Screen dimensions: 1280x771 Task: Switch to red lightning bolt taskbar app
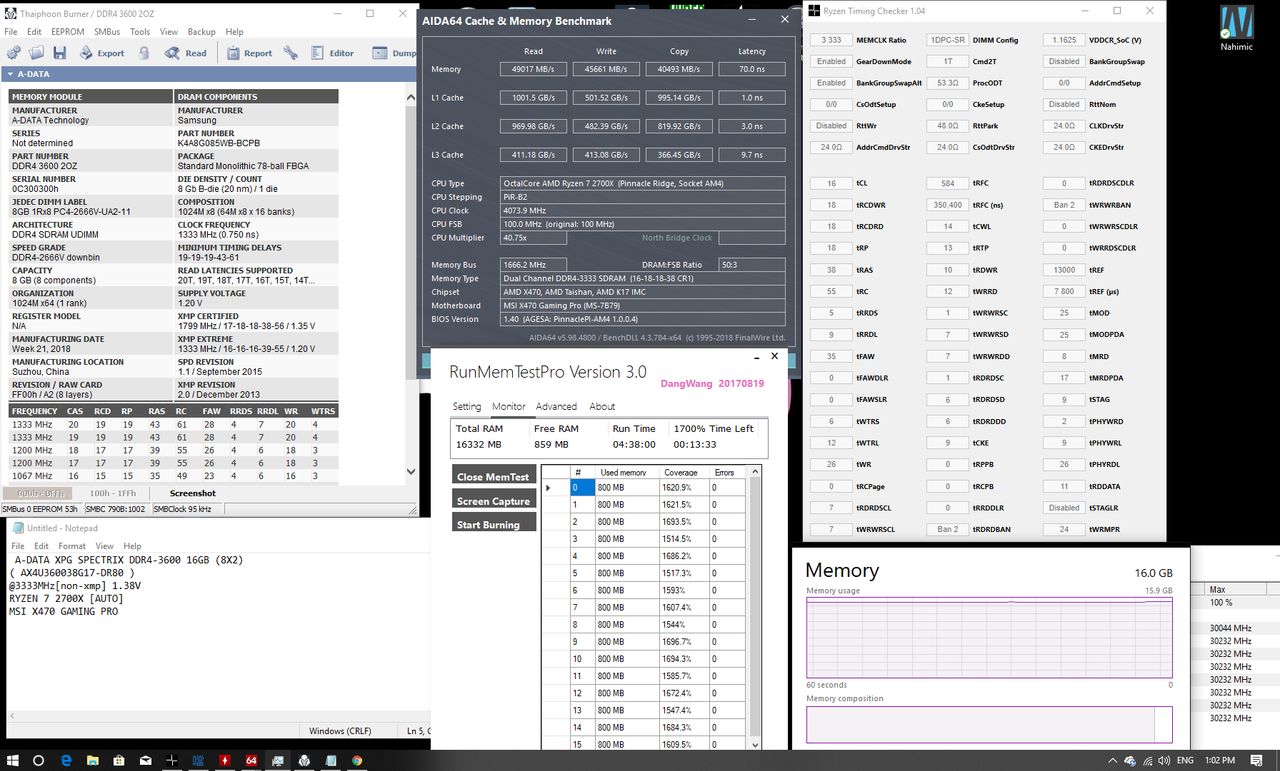[x=225, y=760]
